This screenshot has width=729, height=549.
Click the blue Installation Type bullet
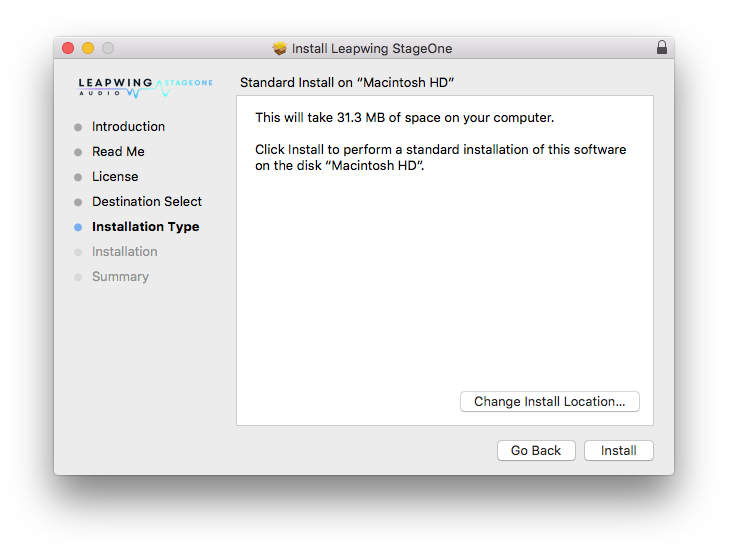(78, 227)
